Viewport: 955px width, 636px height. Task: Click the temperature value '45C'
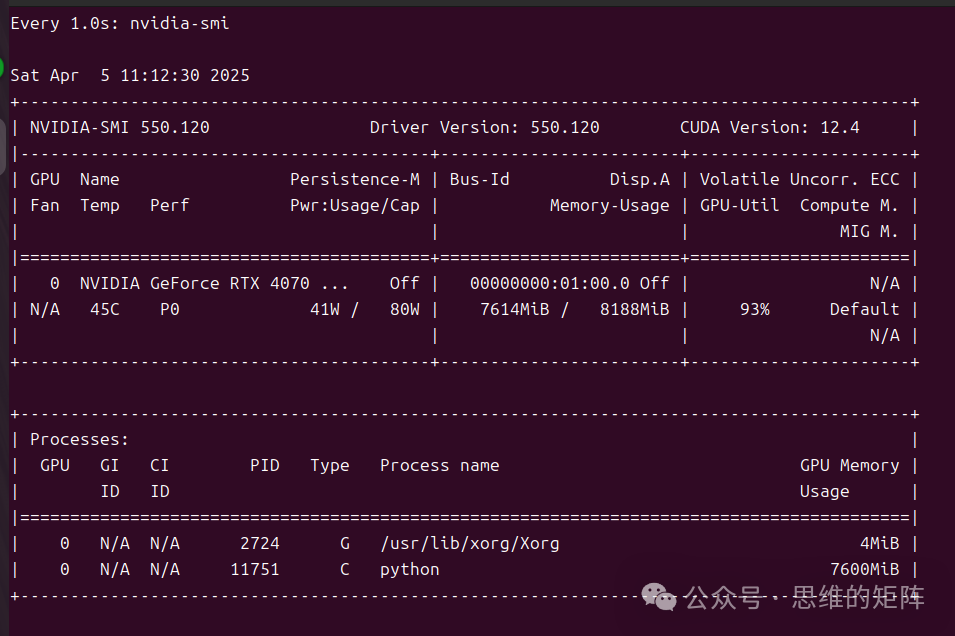coord(105,309)
